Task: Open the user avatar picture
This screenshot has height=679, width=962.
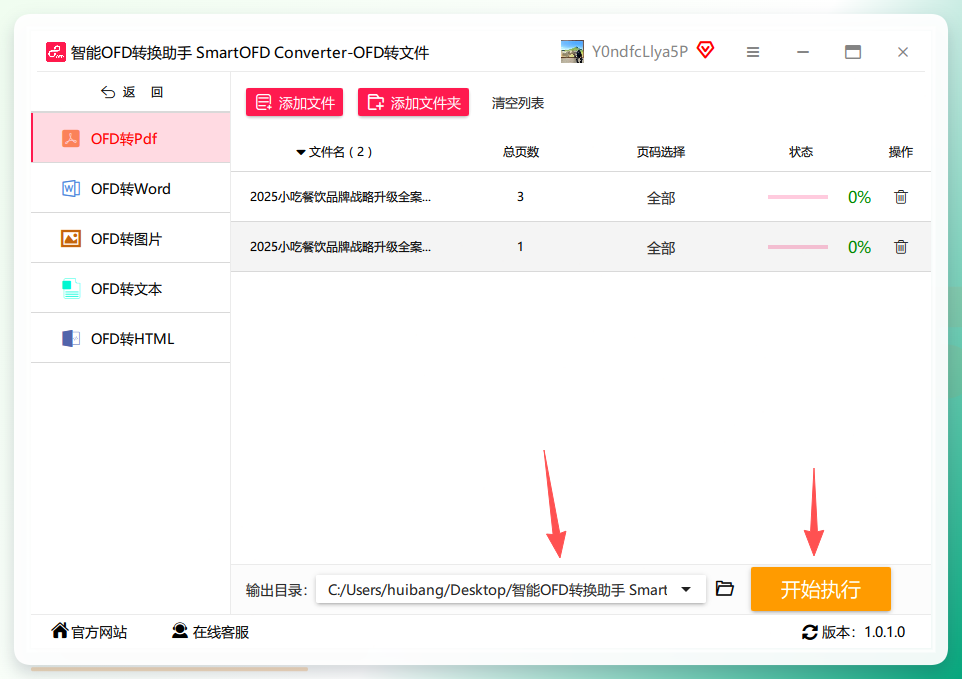Action: 572,52
